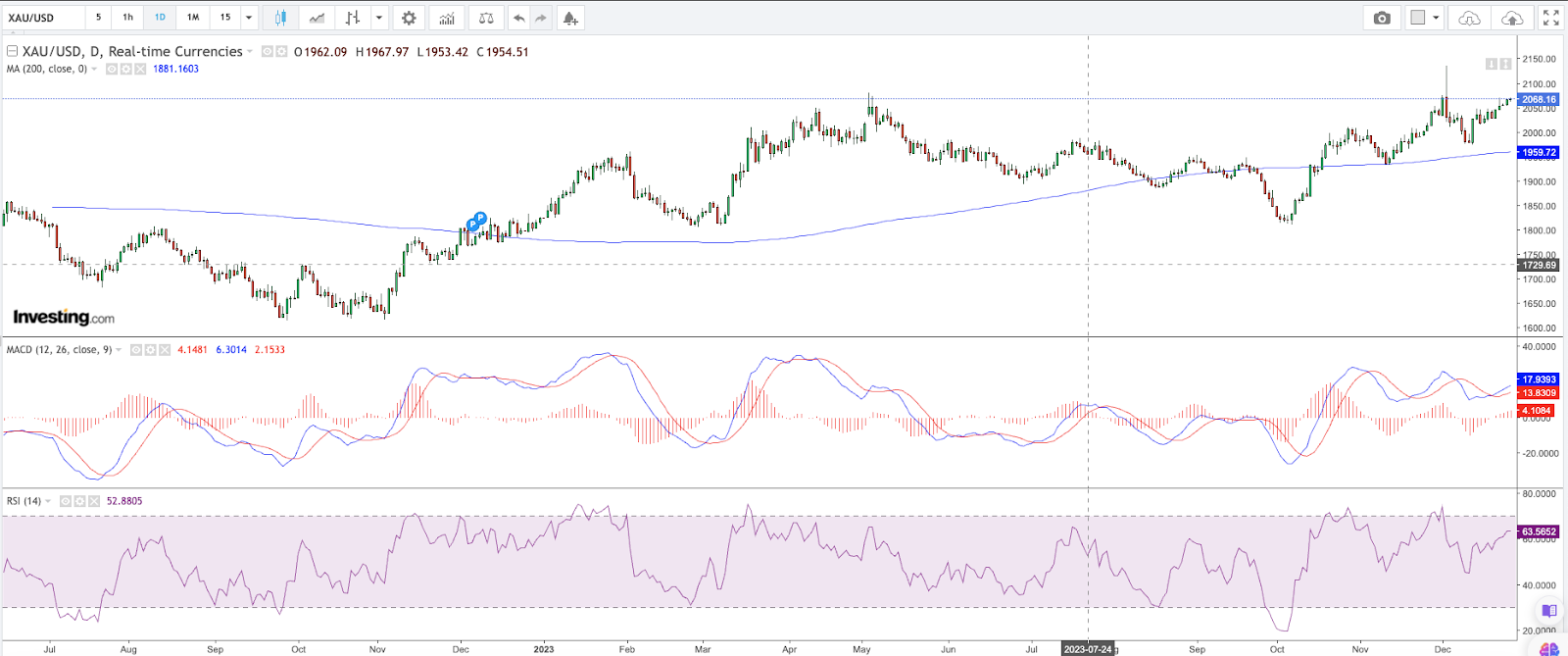Select the candlestick chart style icon
This screenshot has height=656, width=1568.
(x=281, y=18)
